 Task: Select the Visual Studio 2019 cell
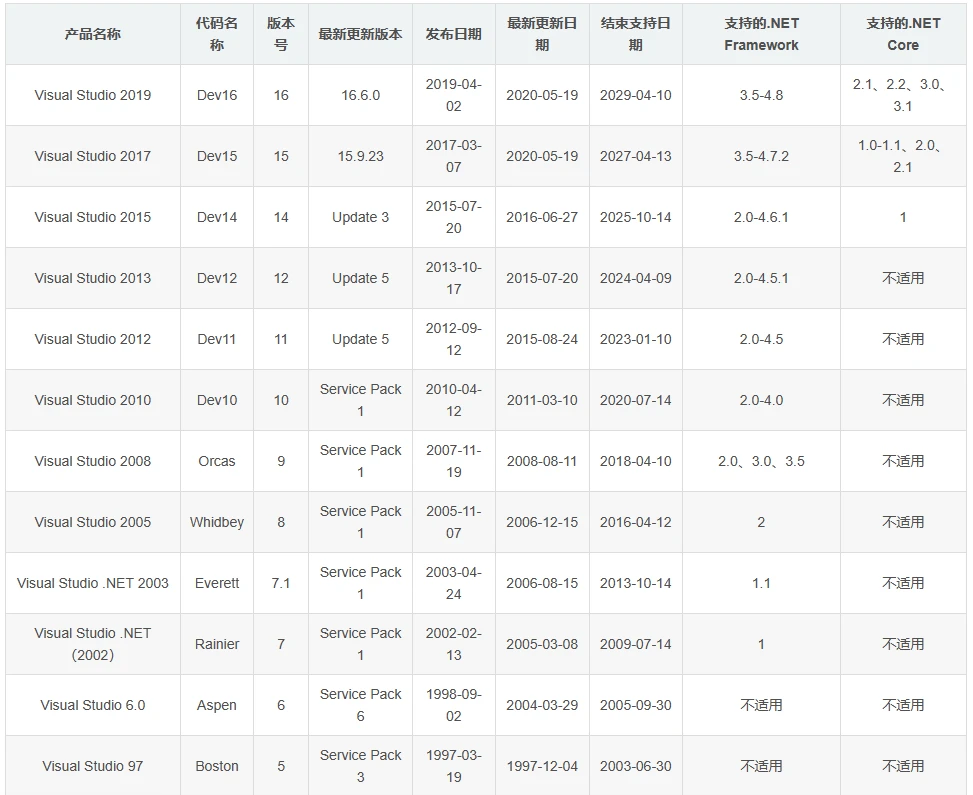[x=93, y=95]
